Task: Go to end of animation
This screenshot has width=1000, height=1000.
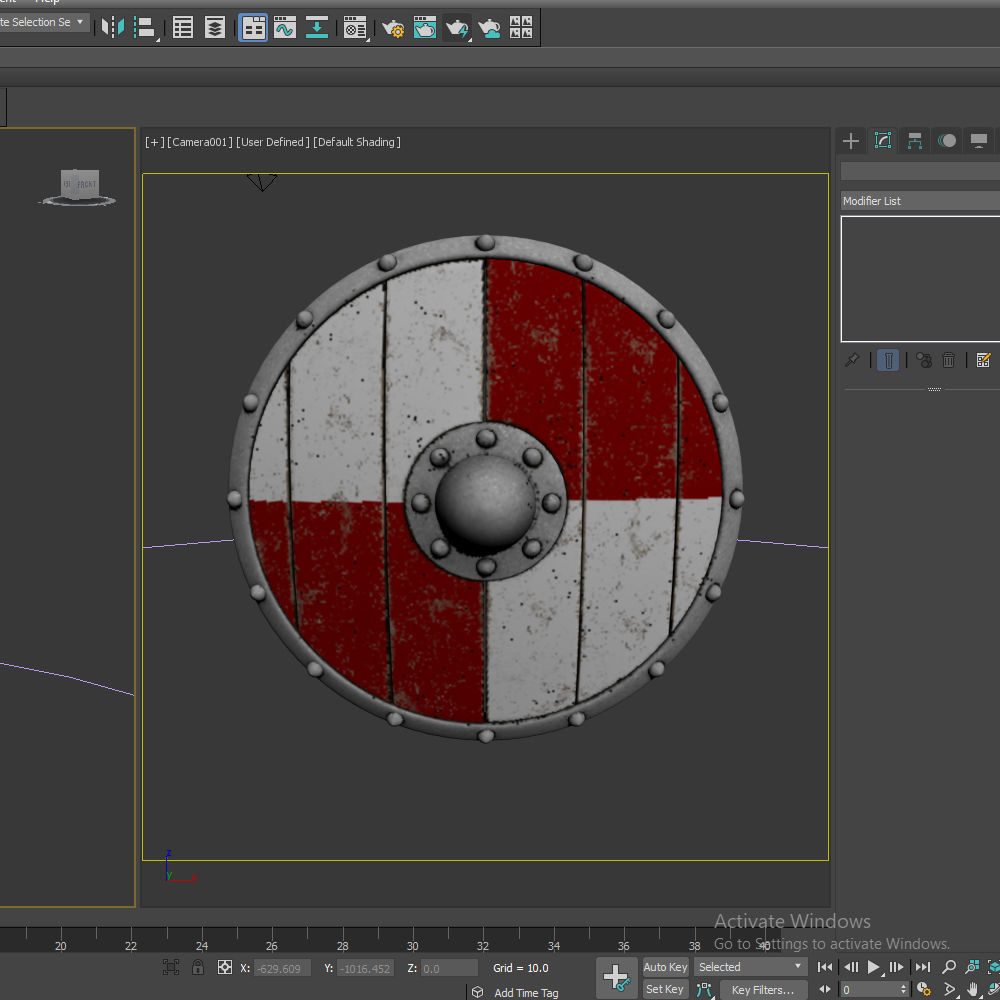Action: pyautogui.click(x=923, y=967)
